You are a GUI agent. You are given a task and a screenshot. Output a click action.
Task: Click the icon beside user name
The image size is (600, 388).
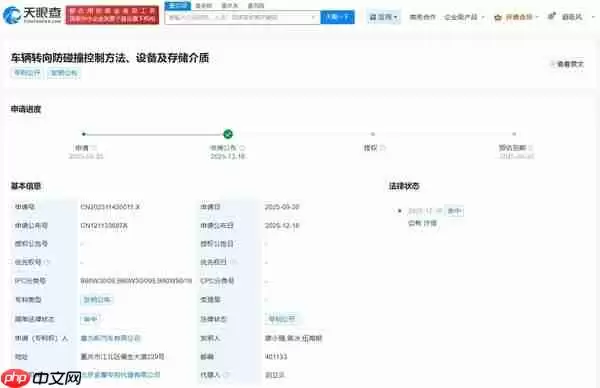click(551, 16)
